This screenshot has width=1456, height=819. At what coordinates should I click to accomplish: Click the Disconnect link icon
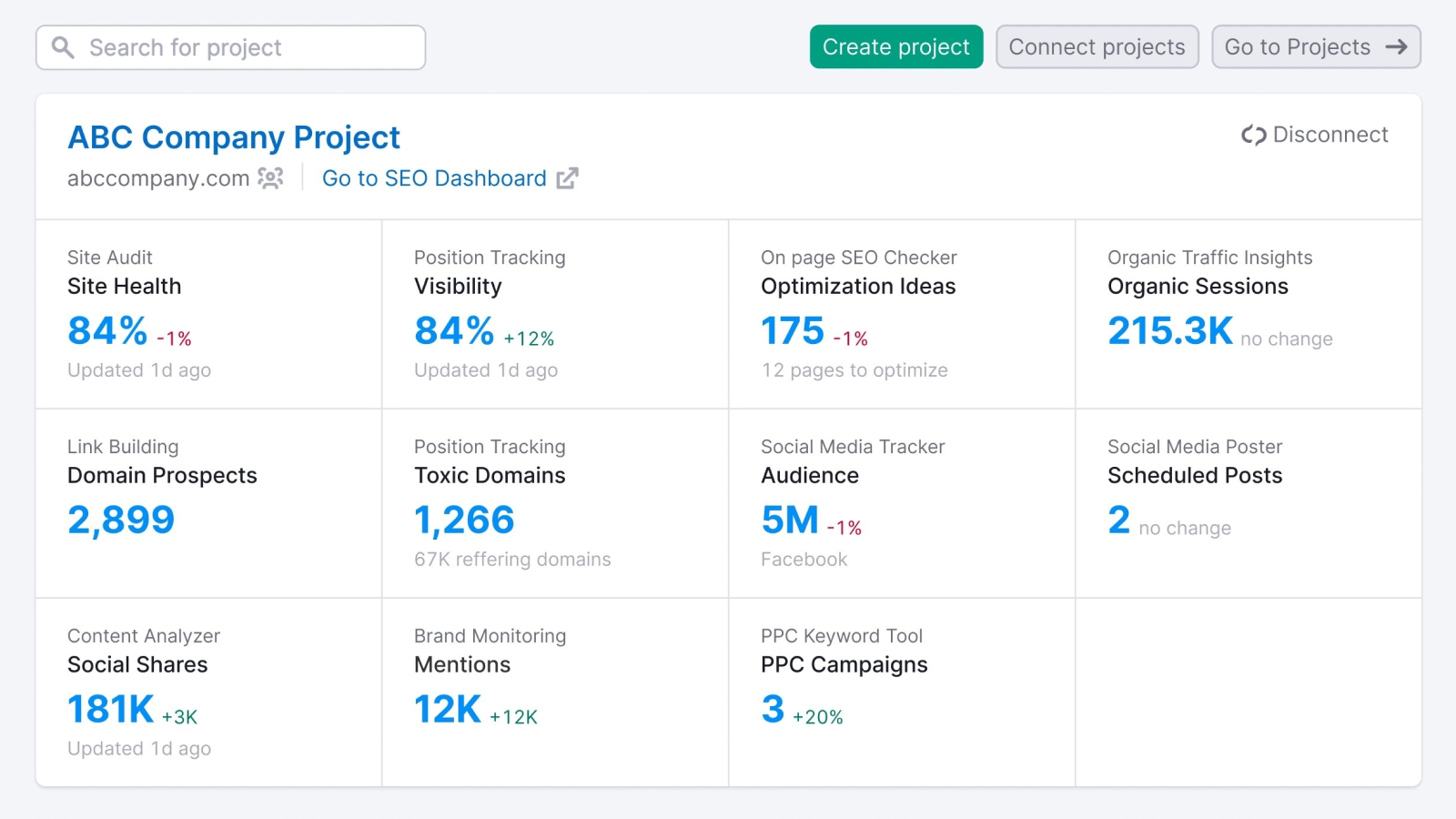click(x=1254, y=135)
